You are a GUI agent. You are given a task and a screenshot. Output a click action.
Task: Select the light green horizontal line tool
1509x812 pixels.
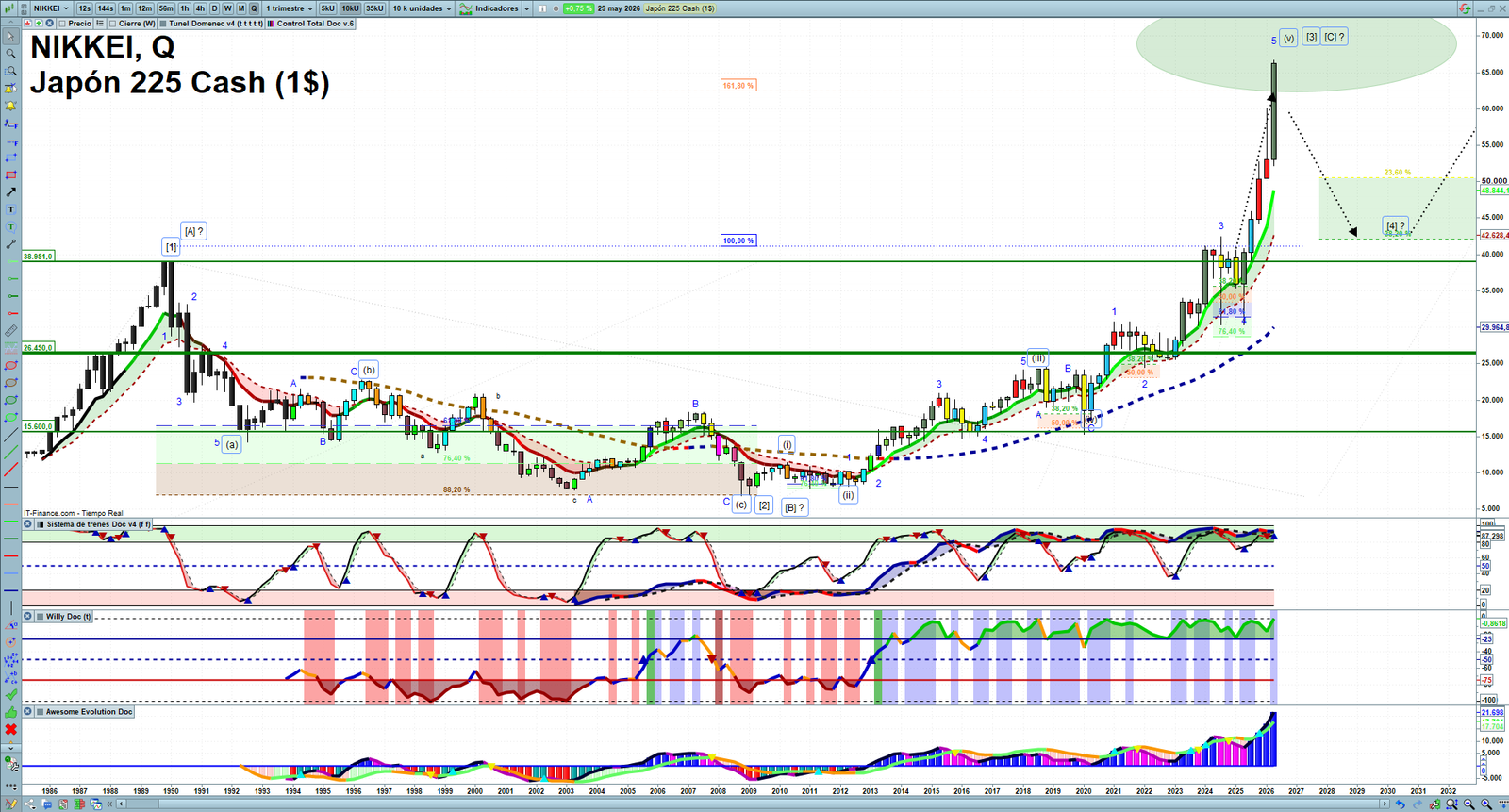pos(10,521)
